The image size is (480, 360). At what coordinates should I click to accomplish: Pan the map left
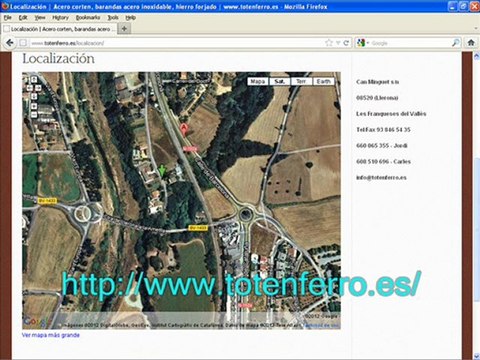[x=30, y=88]
